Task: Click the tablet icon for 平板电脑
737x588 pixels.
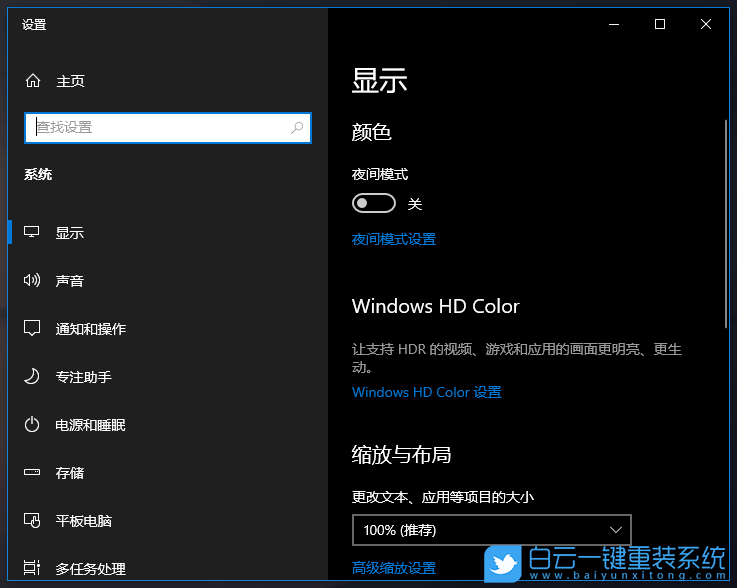Action: point(32,520)
